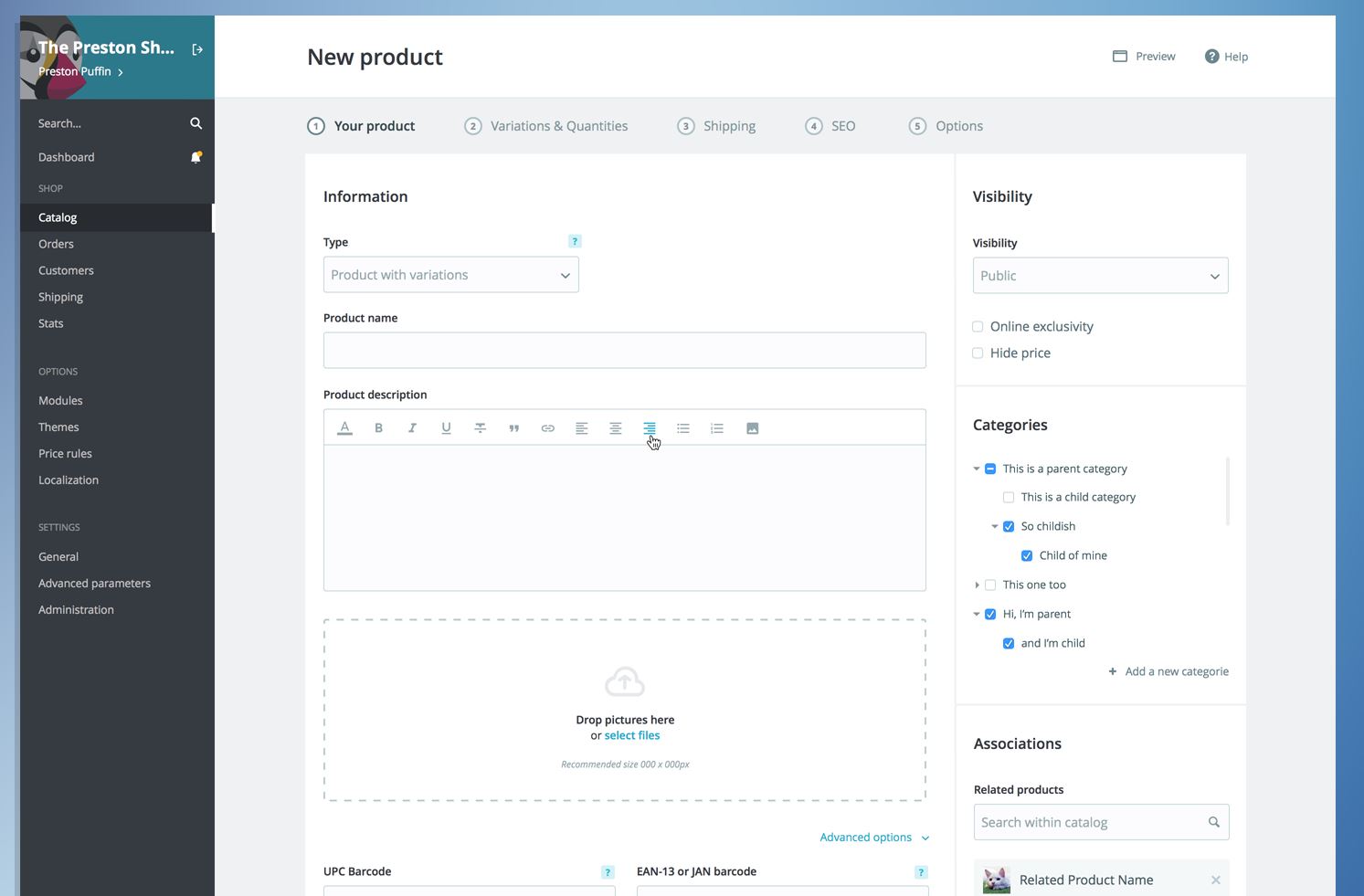Click the Product name input field

pos(625,351)
